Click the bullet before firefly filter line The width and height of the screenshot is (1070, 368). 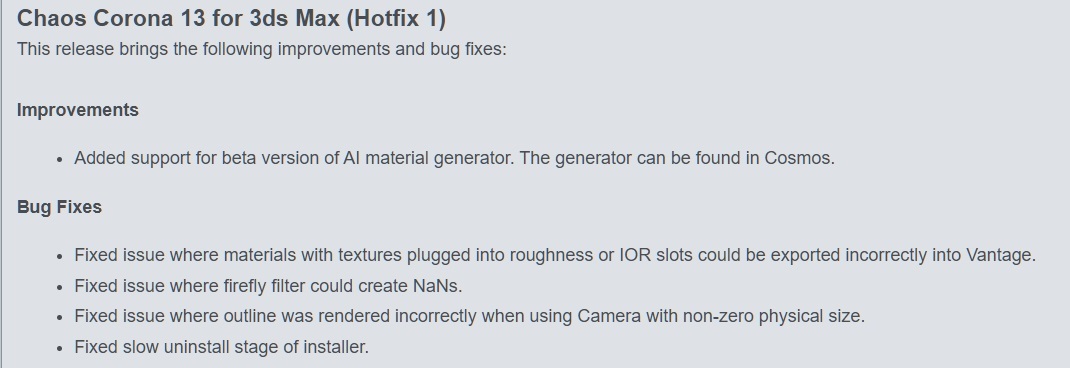pos(60,287)
